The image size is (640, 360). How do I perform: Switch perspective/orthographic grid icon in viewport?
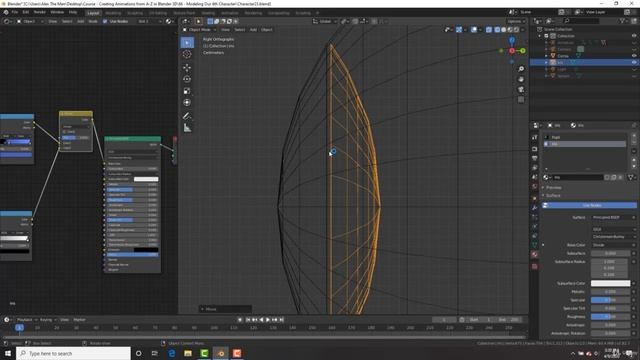[521, 100]
